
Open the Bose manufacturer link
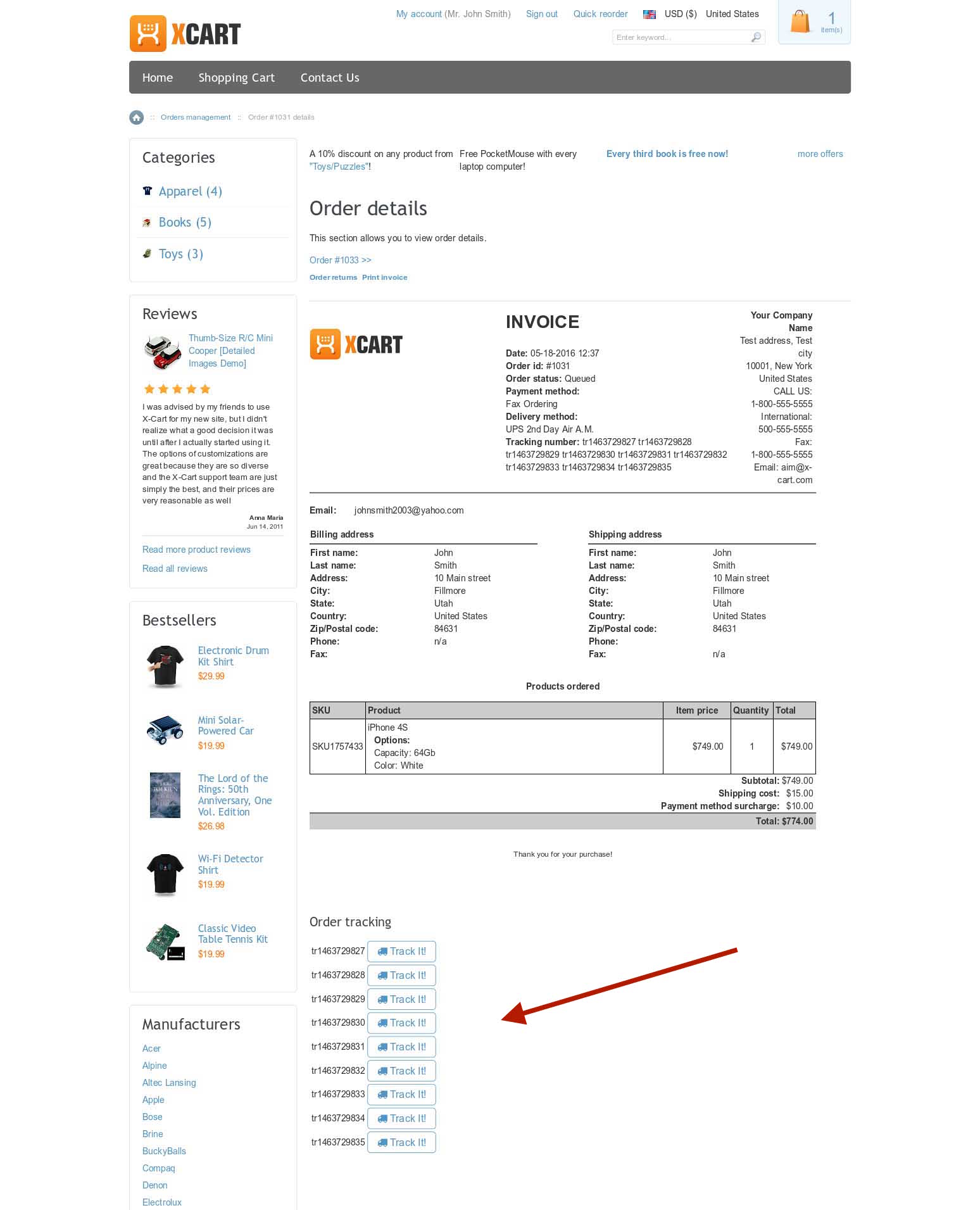pyautogui.click(x=152, y=1117)
